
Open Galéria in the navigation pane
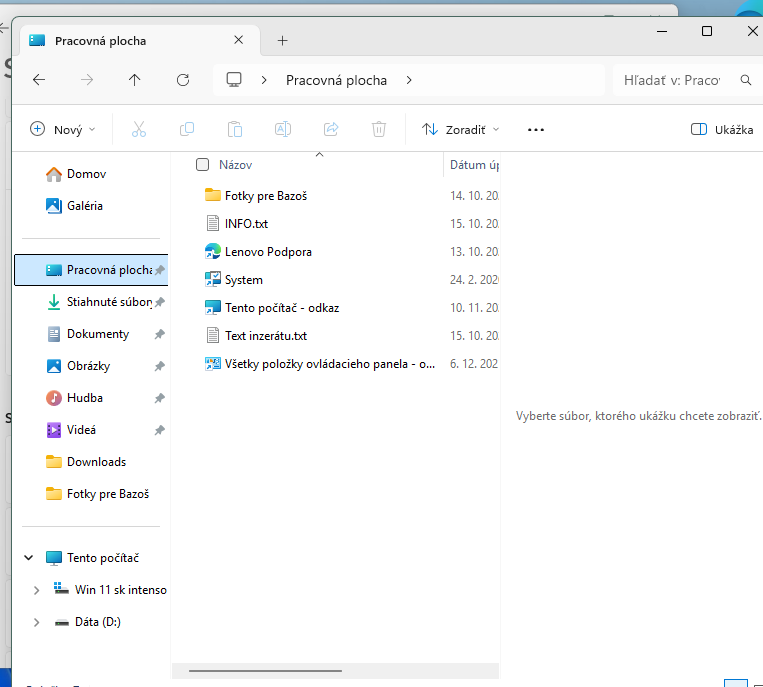pos(75,206)
